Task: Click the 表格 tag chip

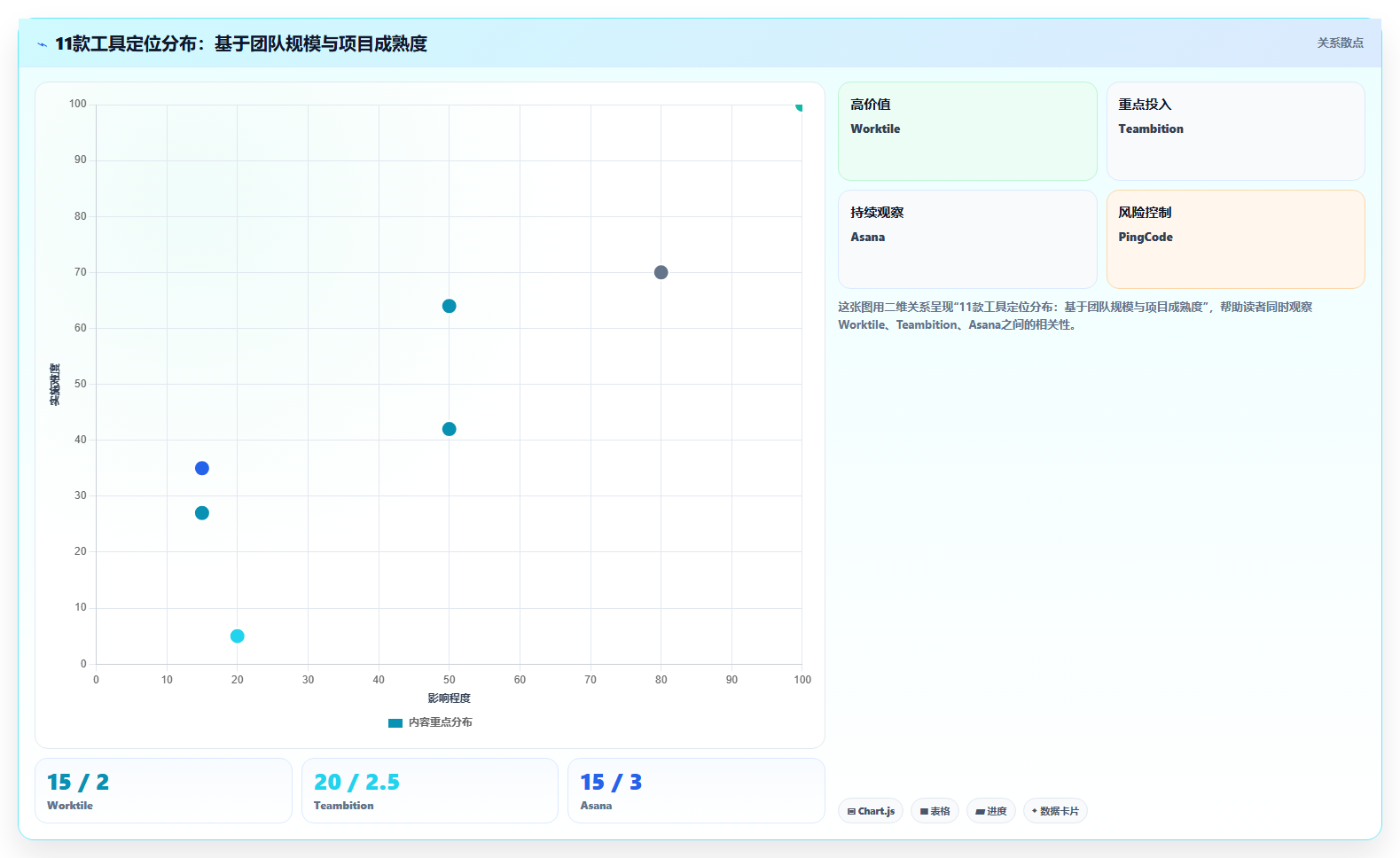Action: 935,811
